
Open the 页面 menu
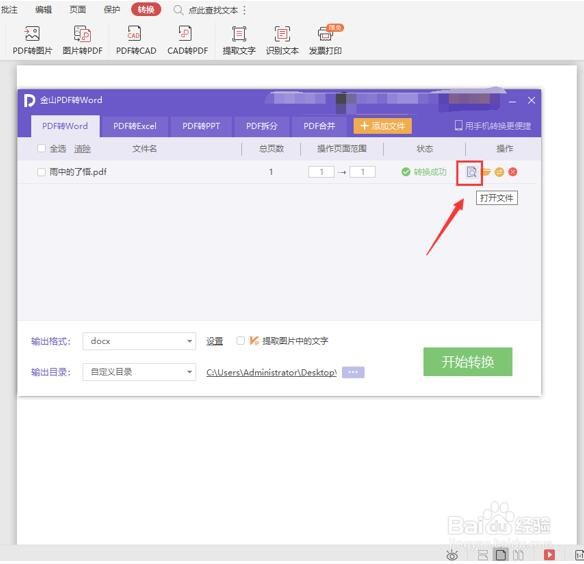point(77,10)
